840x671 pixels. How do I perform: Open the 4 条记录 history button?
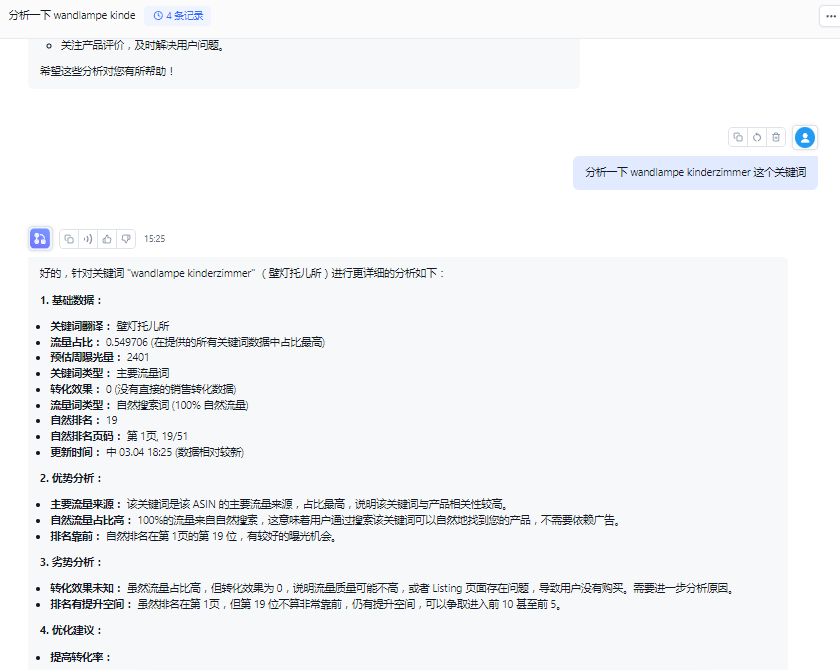[178, 16]
